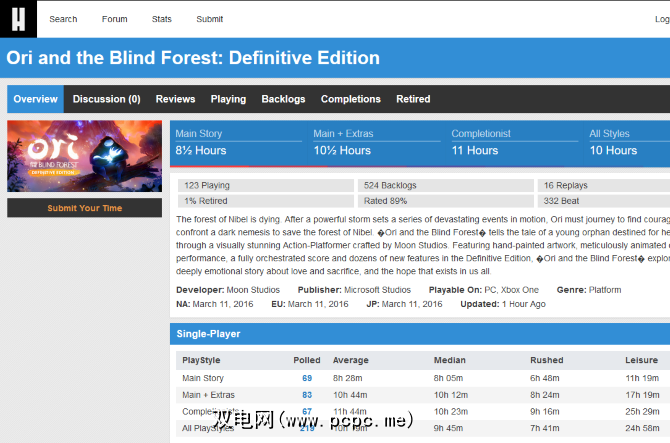Switch to the Overview tab
This screenshot has width=670, height=443.
point(35,99)
